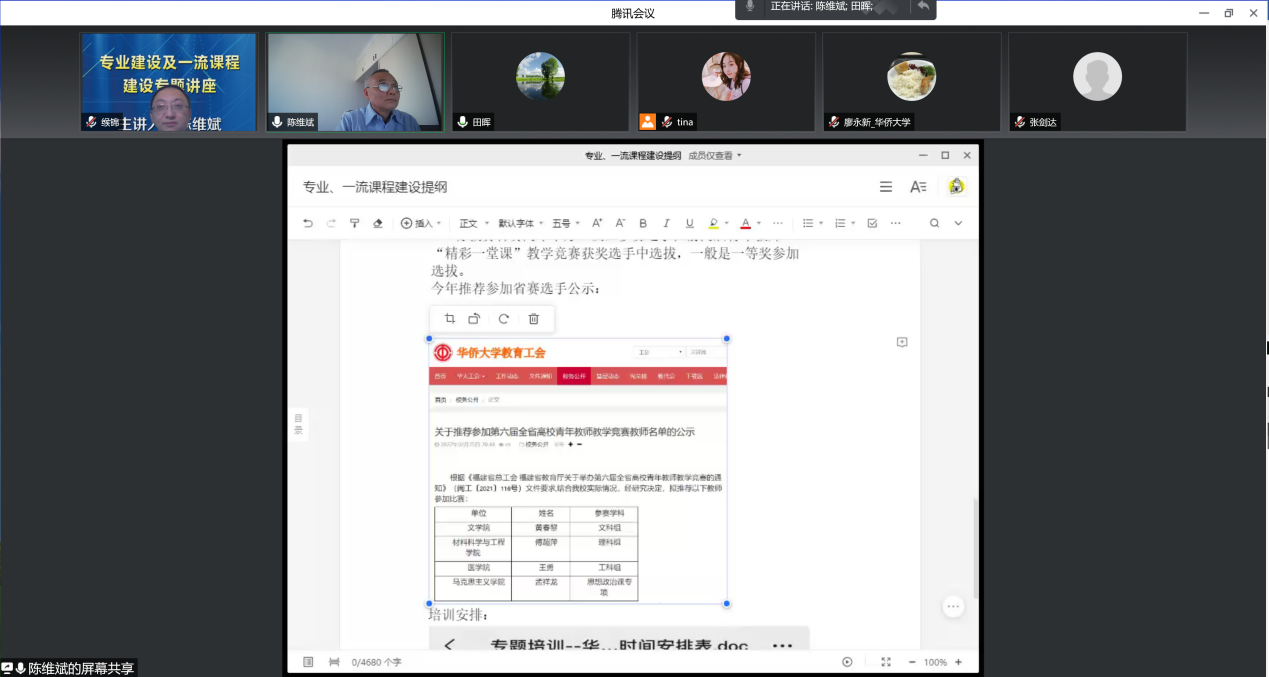This screenshot has height=677, width=1269.
Task: Open highlight color dropdown arrow
Action: click(x=726, y=223)
